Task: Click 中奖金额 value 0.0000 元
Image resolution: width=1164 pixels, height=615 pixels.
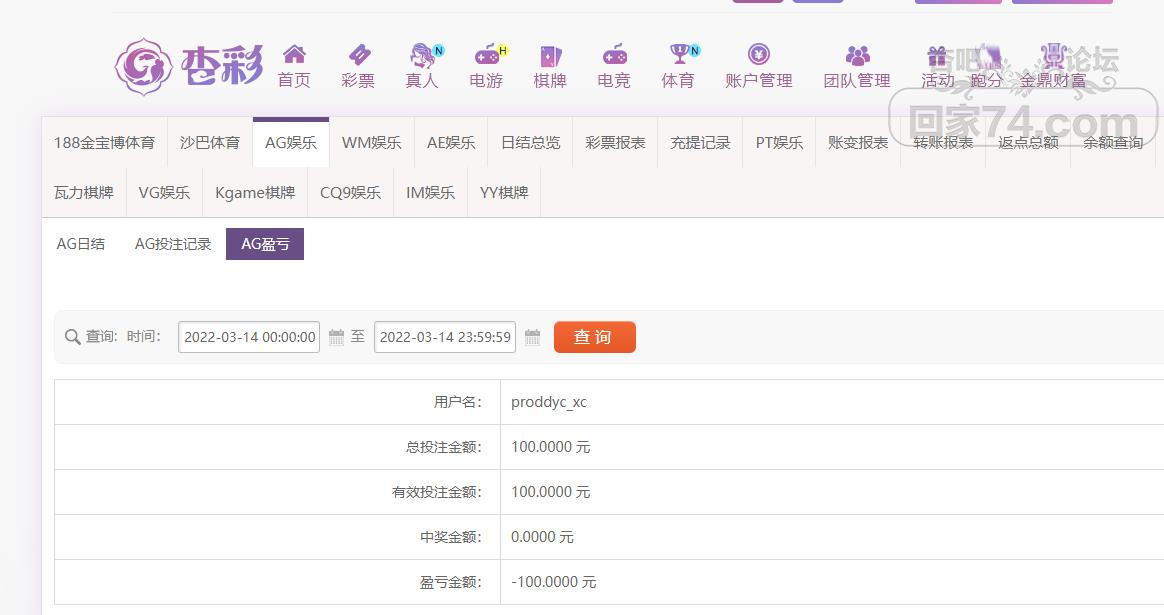Action: click(x=543, y=537)
